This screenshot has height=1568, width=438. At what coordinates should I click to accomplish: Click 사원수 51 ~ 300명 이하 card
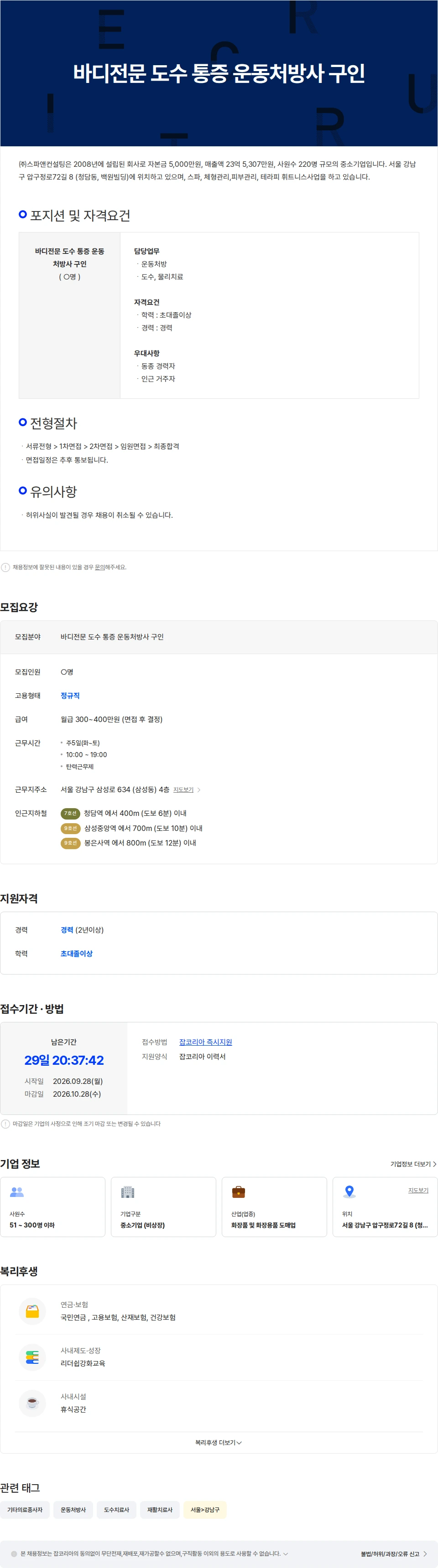pos(52,1207)
